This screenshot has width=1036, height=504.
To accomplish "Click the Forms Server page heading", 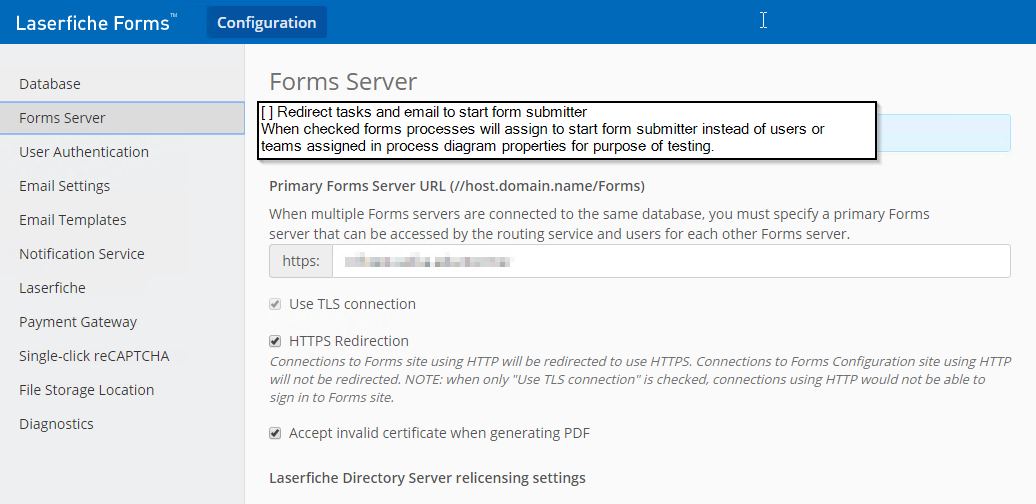I will point(343,82).
